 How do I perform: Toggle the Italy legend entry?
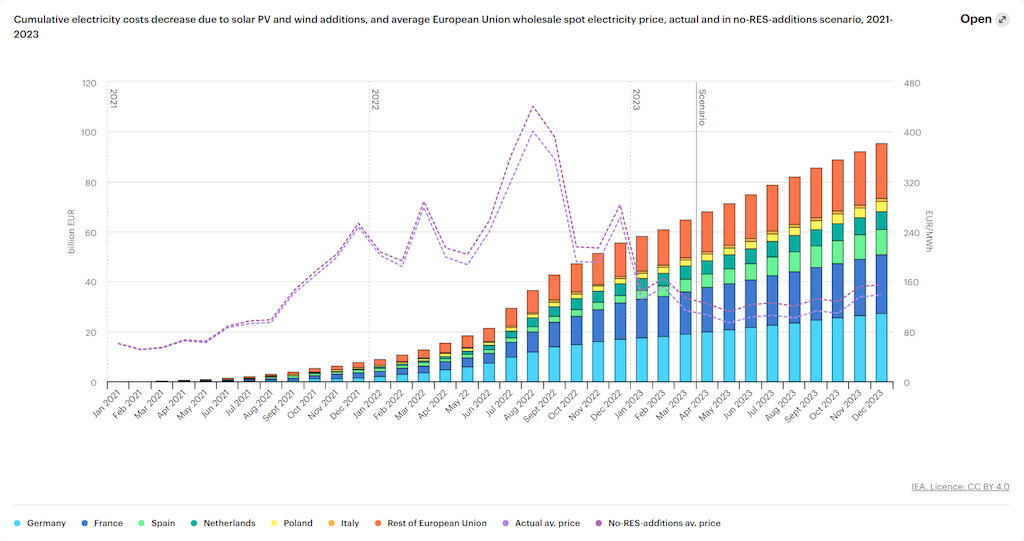tap(344, 523)
